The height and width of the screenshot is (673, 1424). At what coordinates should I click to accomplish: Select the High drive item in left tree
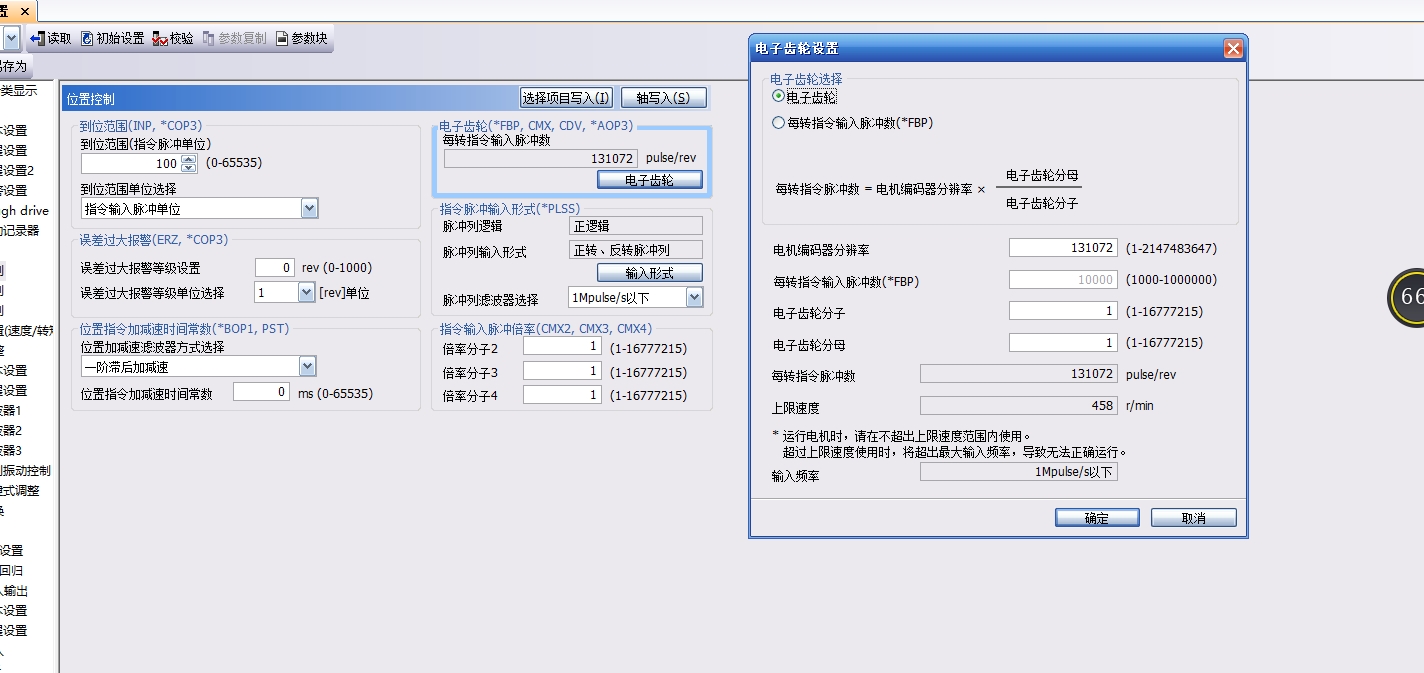pos(25,211)
